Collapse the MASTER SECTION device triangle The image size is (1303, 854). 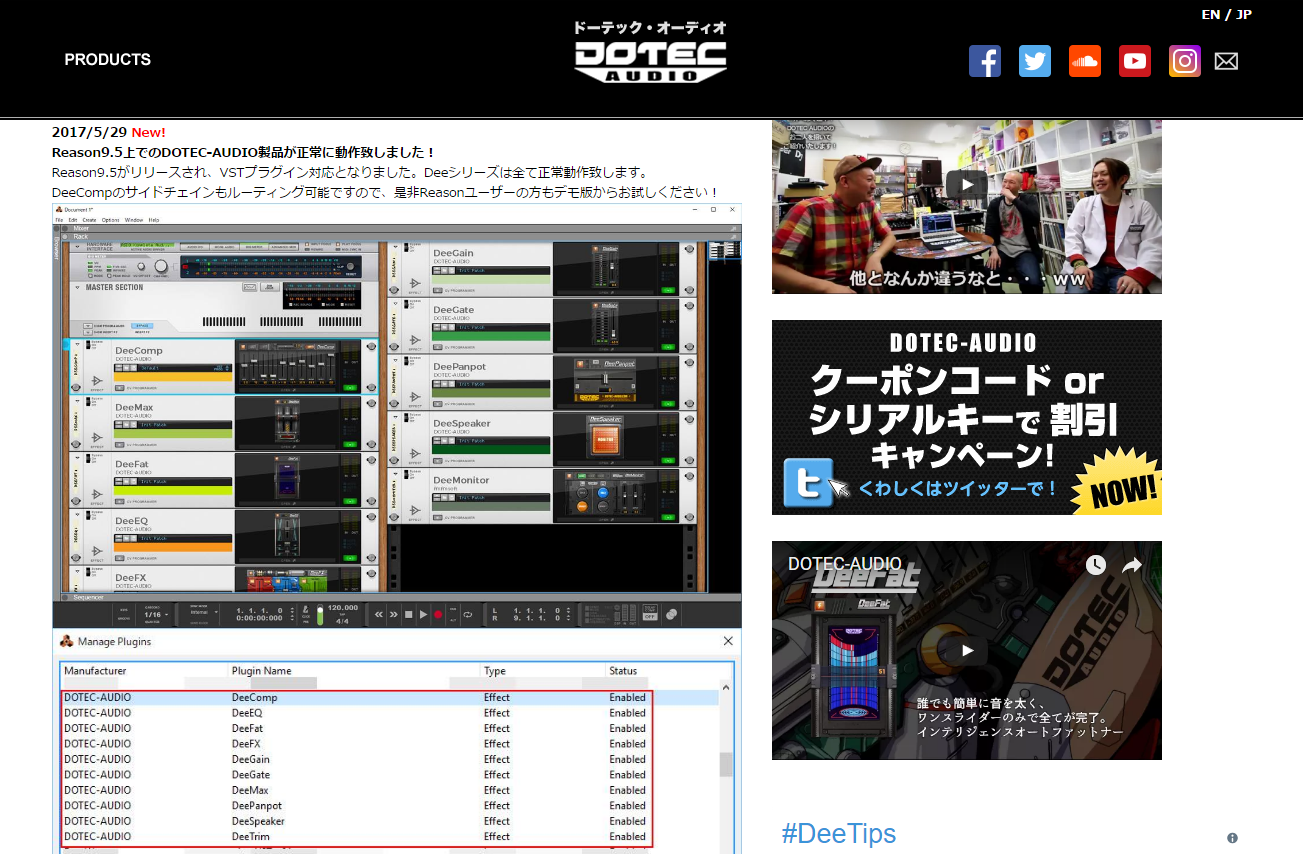tap(76, 287)
